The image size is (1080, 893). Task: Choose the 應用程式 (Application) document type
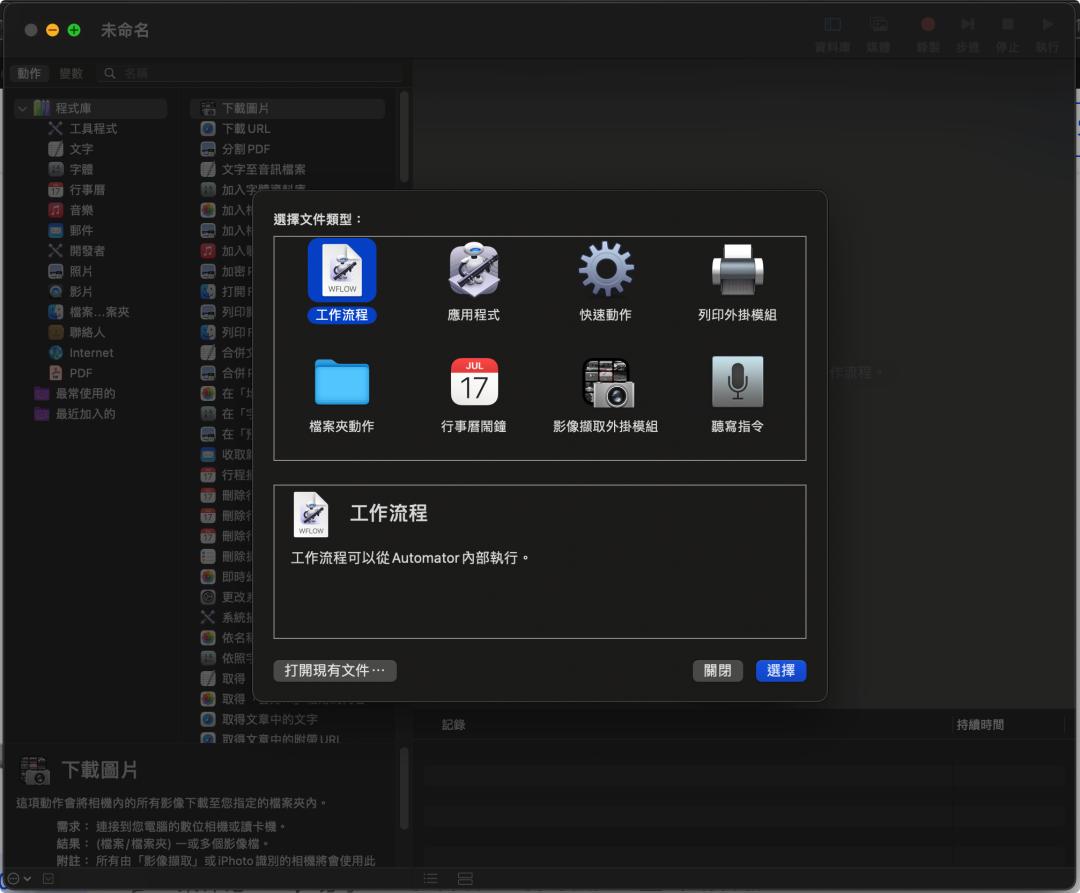[474, 270]
